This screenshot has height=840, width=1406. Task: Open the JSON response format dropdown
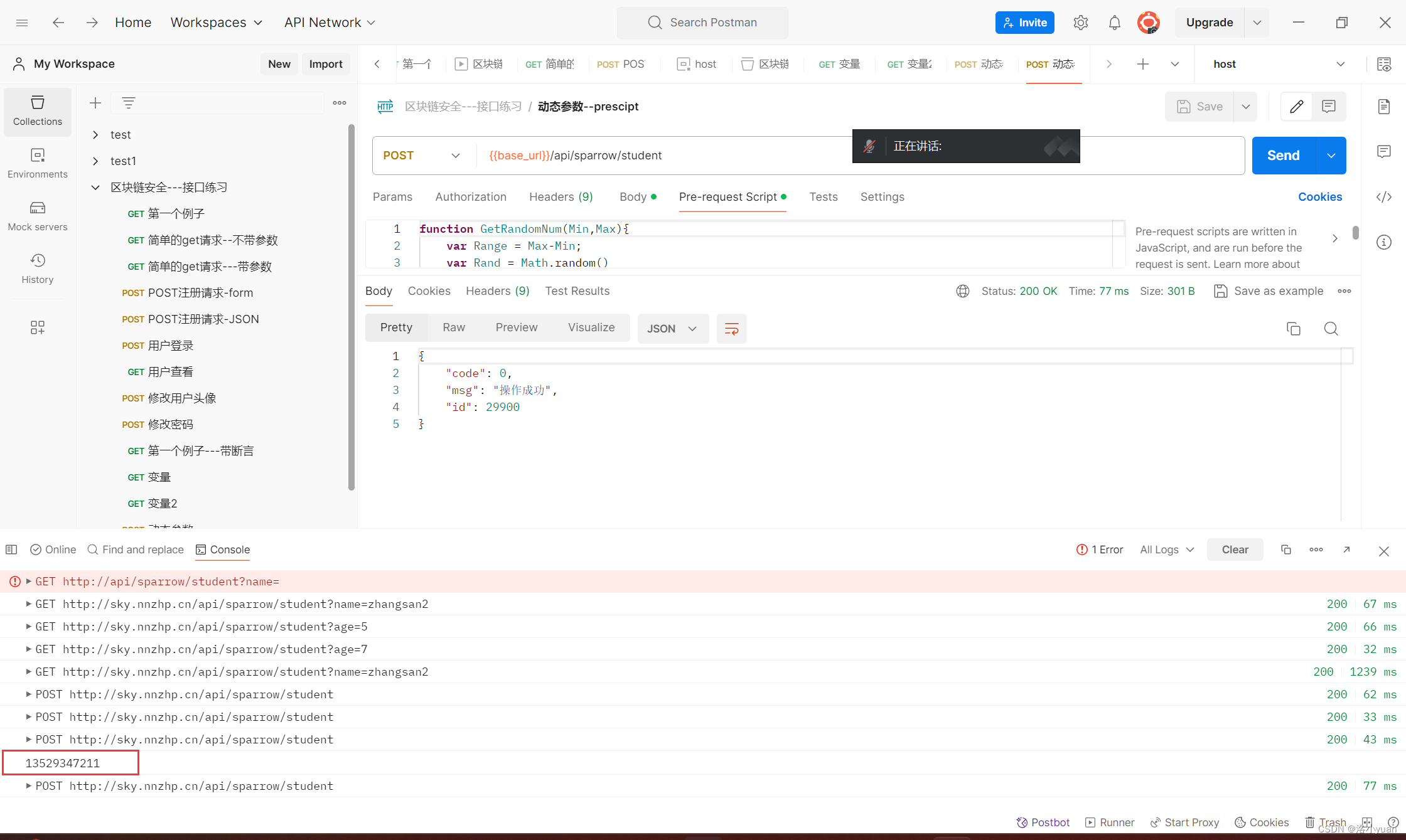tap(673, 329)
